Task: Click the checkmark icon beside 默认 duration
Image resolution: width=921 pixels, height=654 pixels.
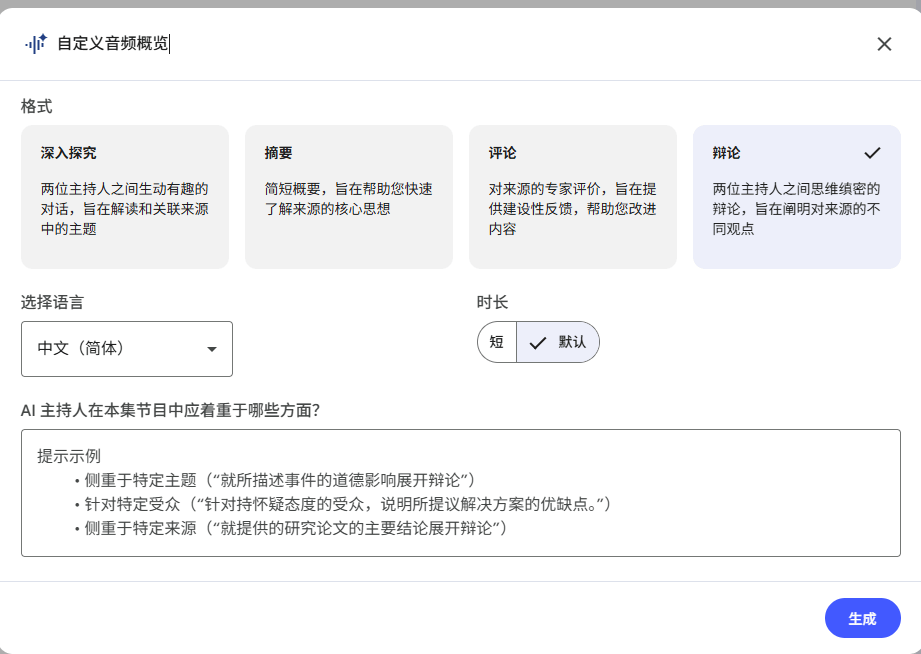Action: pyautogui.click(x=537, y=341)
